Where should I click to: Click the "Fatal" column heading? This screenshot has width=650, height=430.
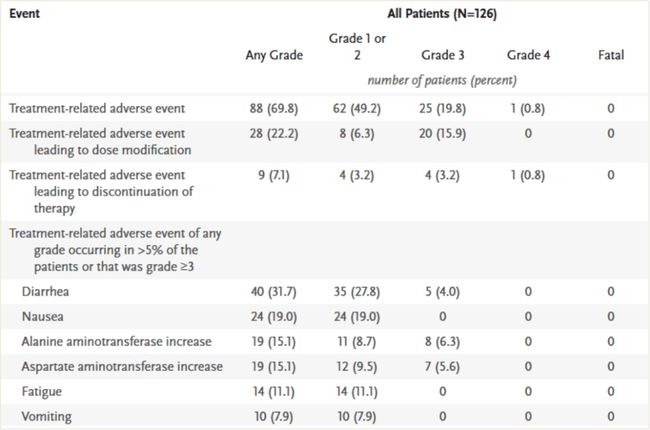(610, 55)
